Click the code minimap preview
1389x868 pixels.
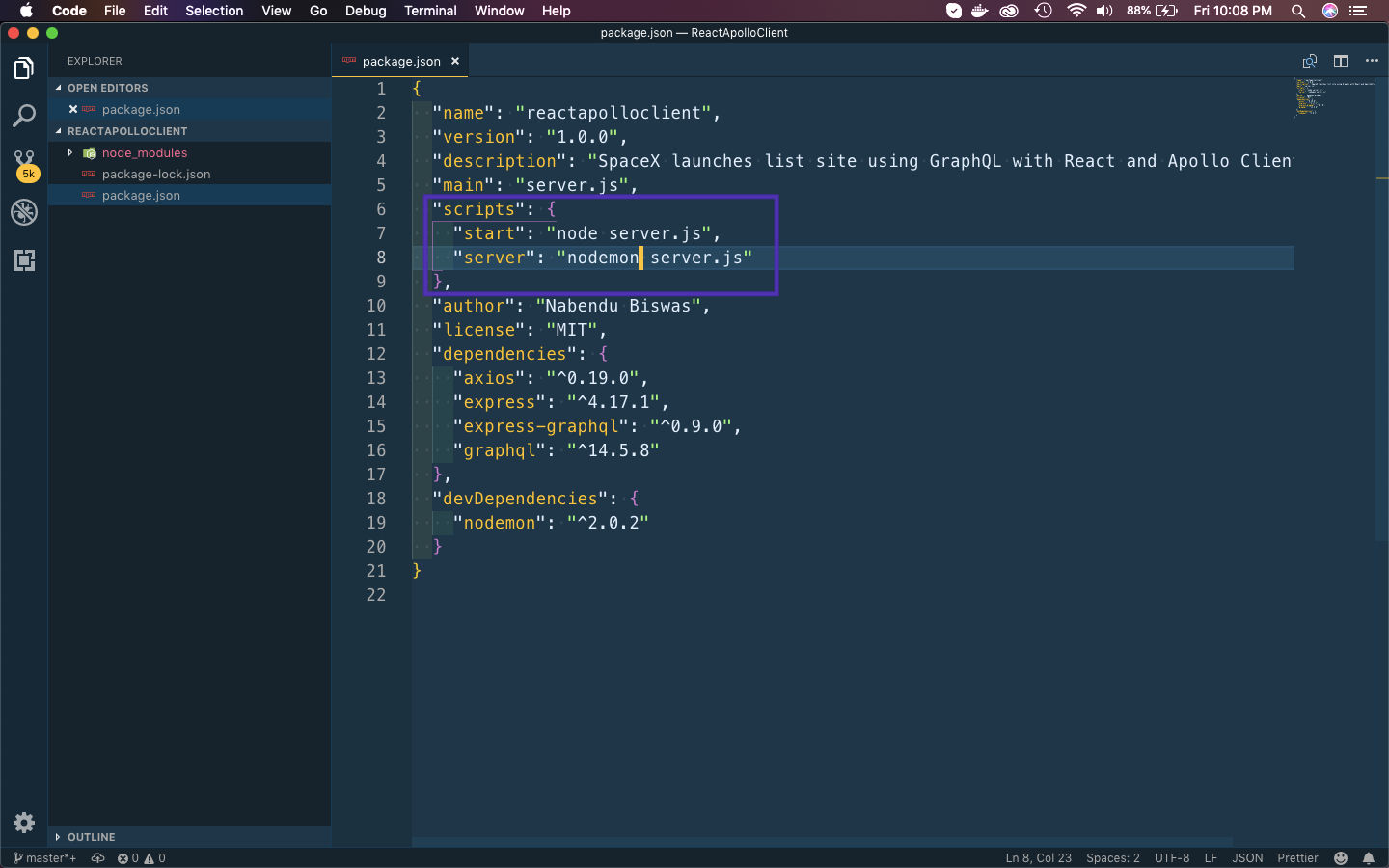coord(1334,96)
